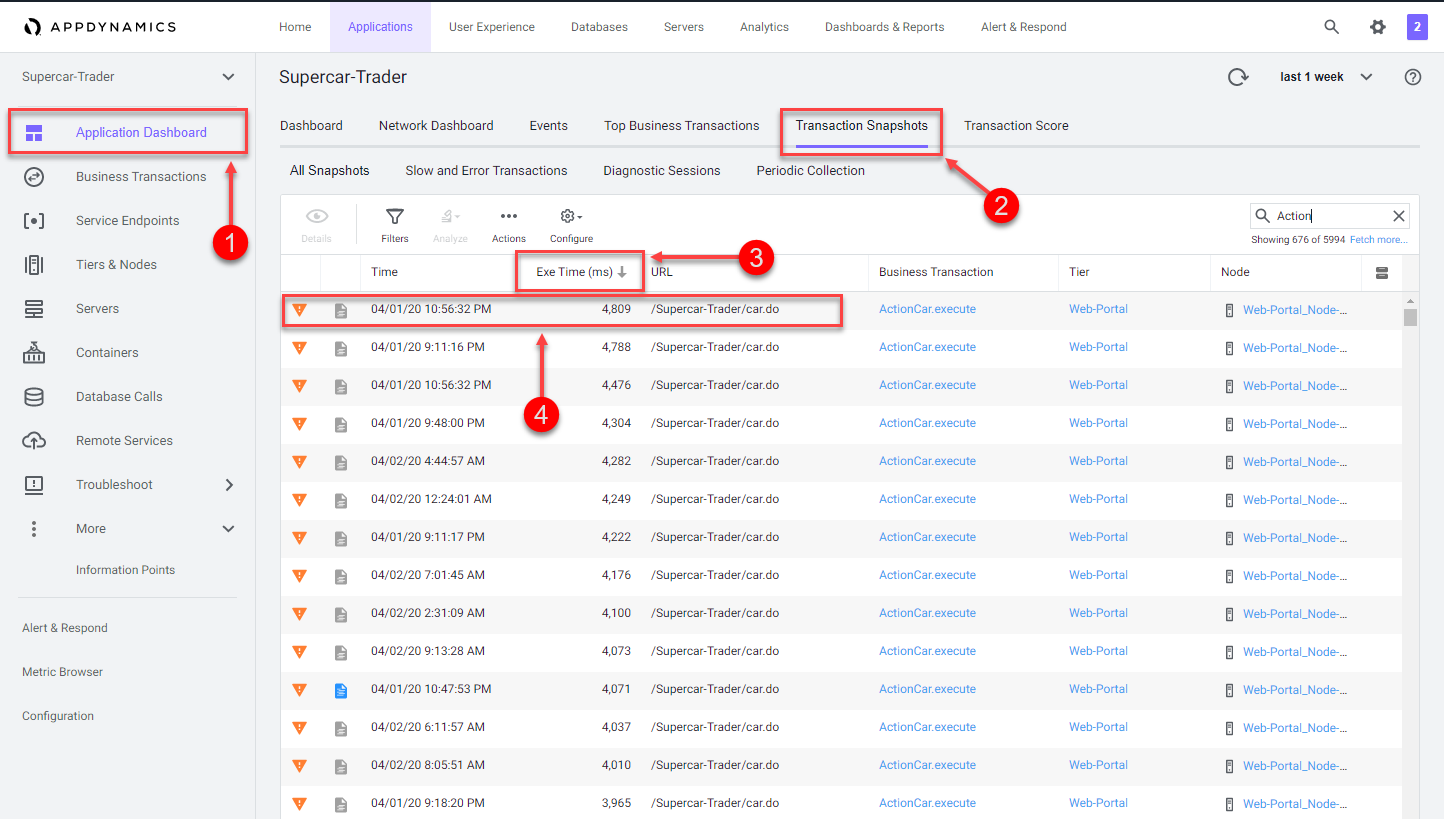Open the Configuration sidebar link
1444x819 pixels.
[x=58, y=716]
